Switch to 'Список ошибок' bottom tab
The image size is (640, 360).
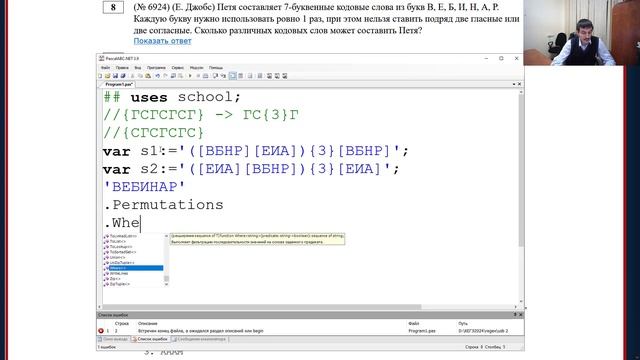(x=150, y=339)
